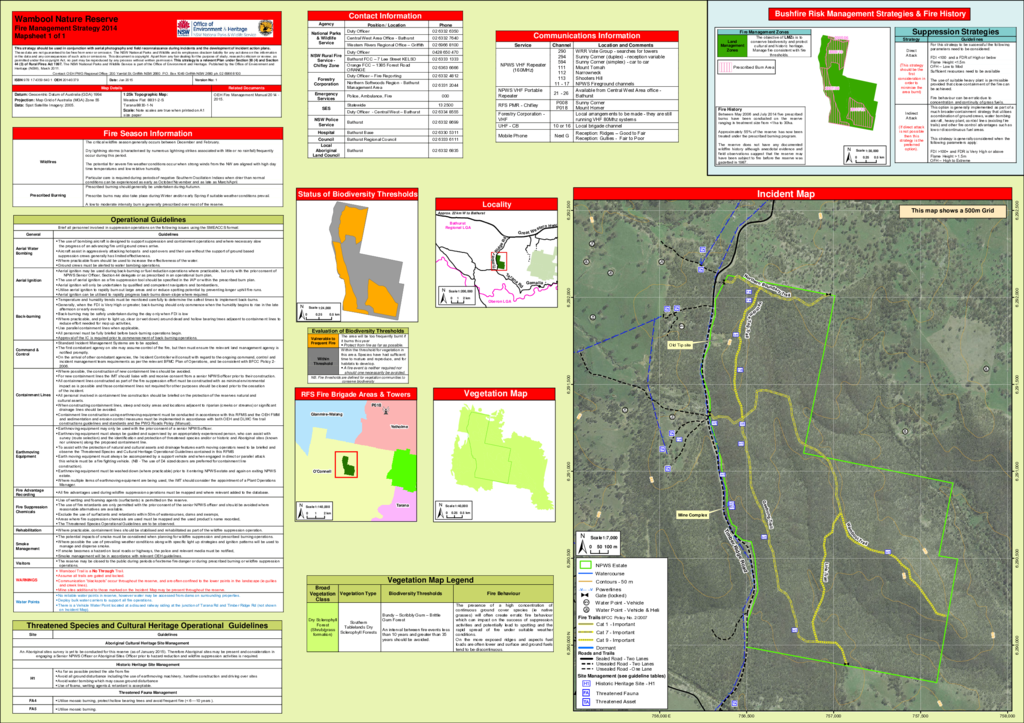Click the Watercourse blue line legend symbol
The height and width of the screenshot is (723, 1024).
[585, 573]
